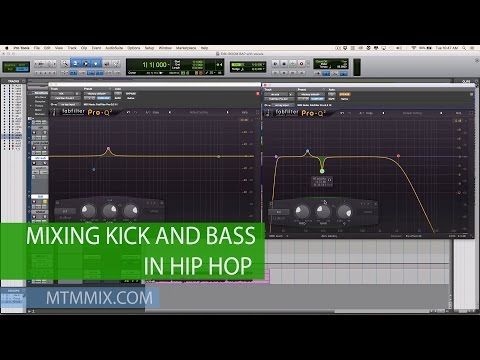Click the gain knob in left Pro-Q 2
The image size is (480, 360).
(110, 210)
